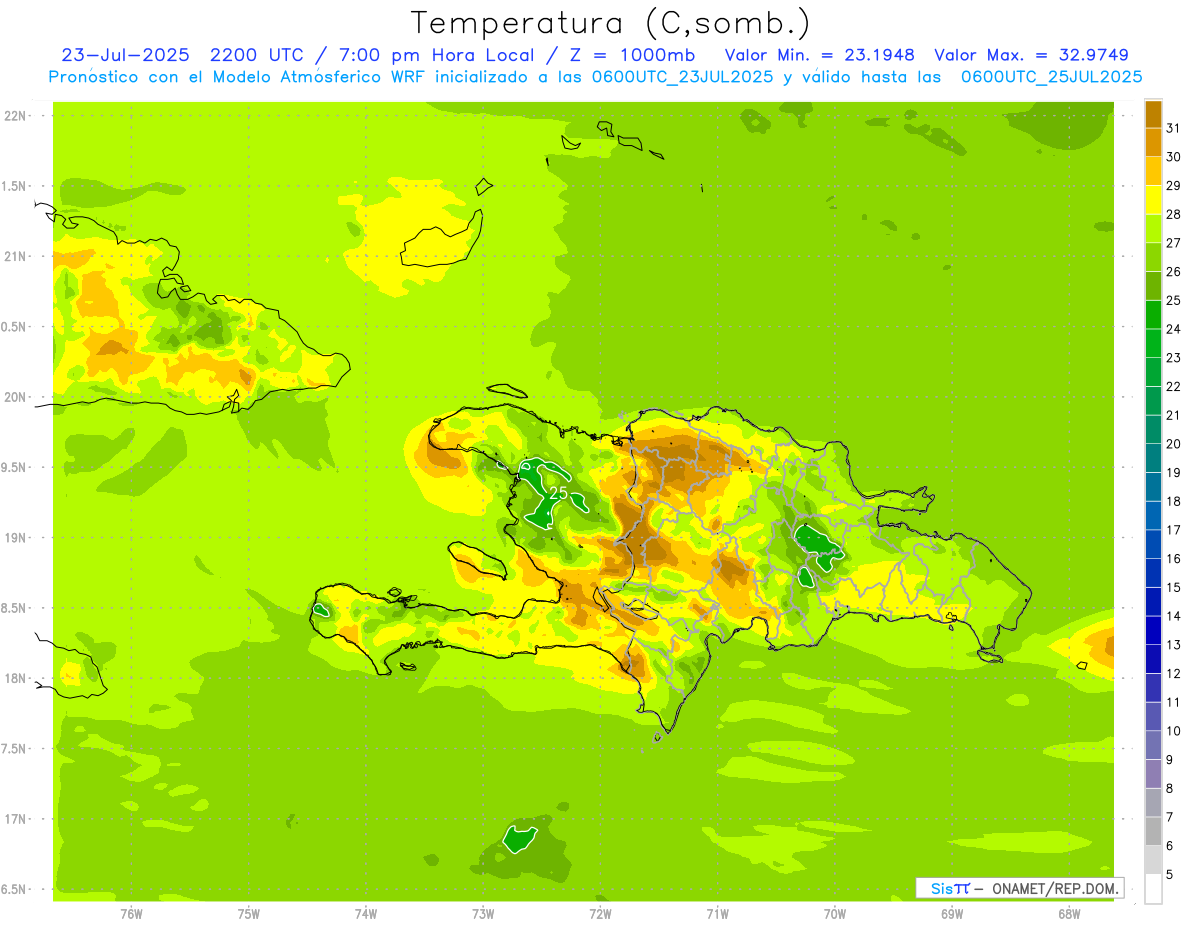Click the '22N' latitude axis label

point(15,116)
